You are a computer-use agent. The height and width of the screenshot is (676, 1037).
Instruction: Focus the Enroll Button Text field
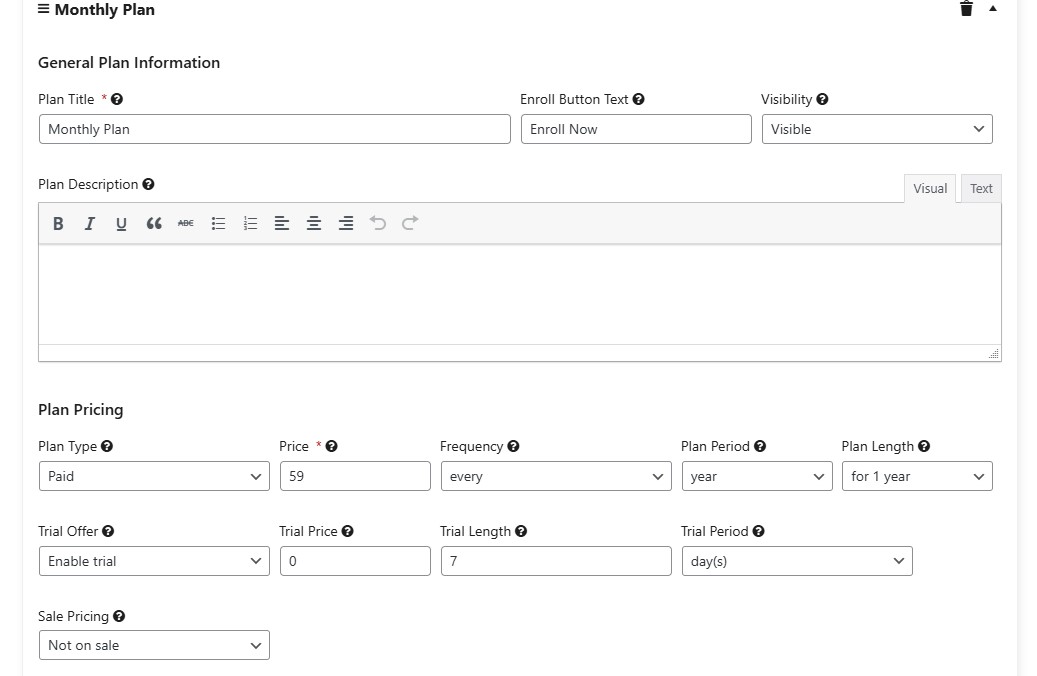click(636, 129)
